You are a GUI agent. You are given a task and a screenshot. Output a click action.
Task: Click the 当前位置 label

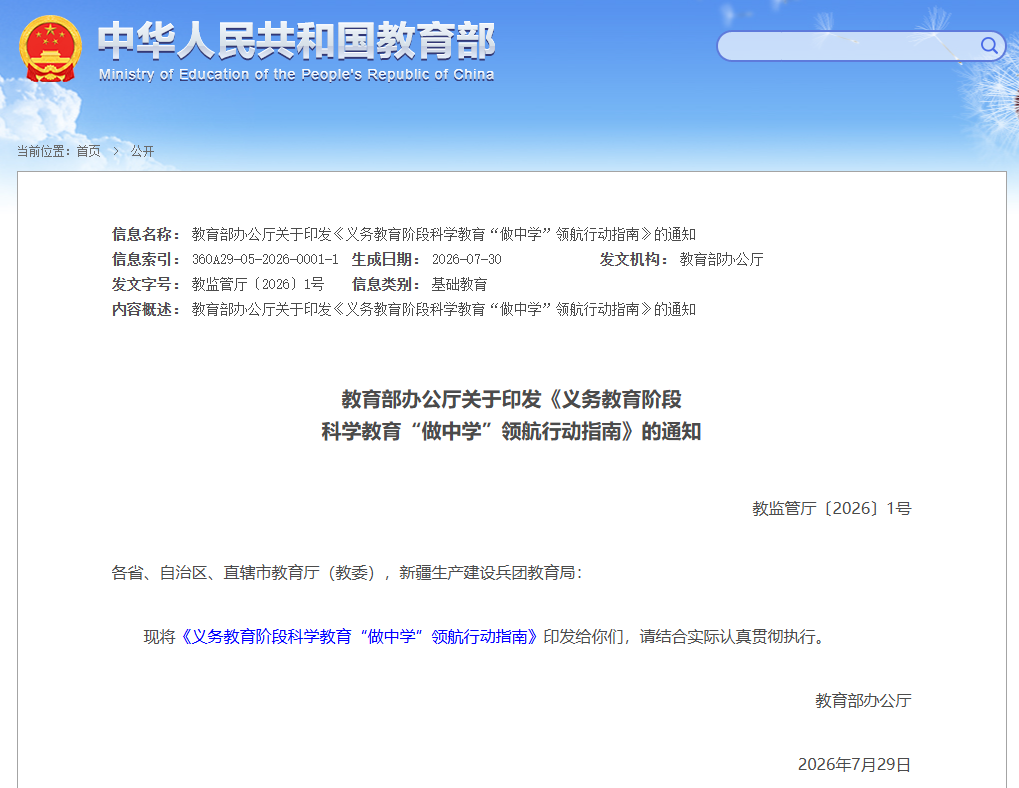coord(43,151)
